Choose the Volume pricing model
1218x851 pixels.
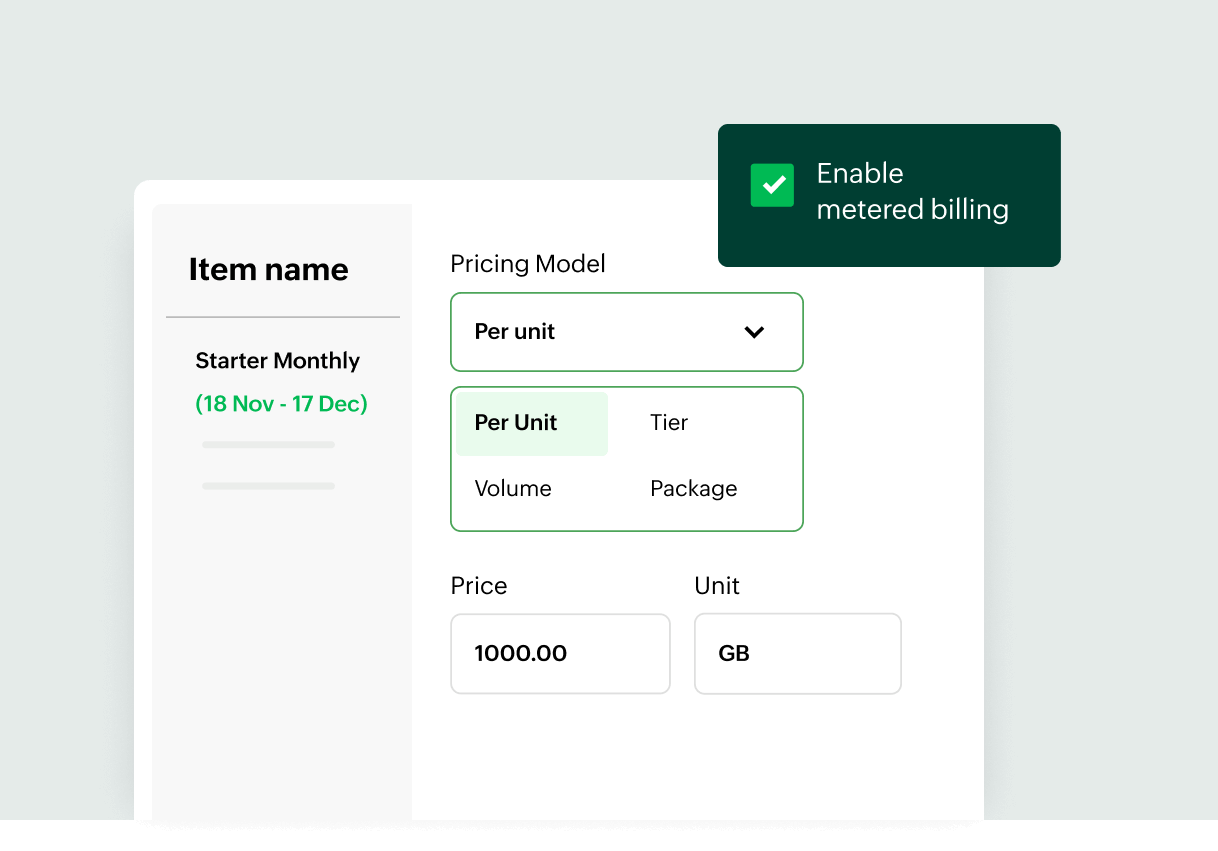pos(513,488)
